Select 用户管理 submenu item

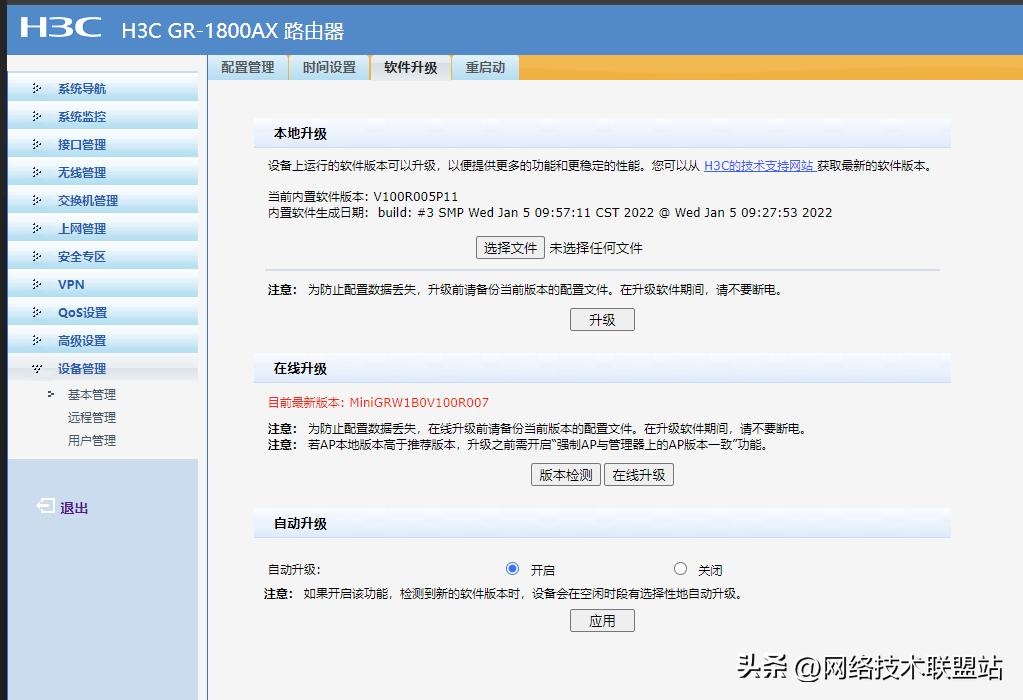click(x=91, y=441)
